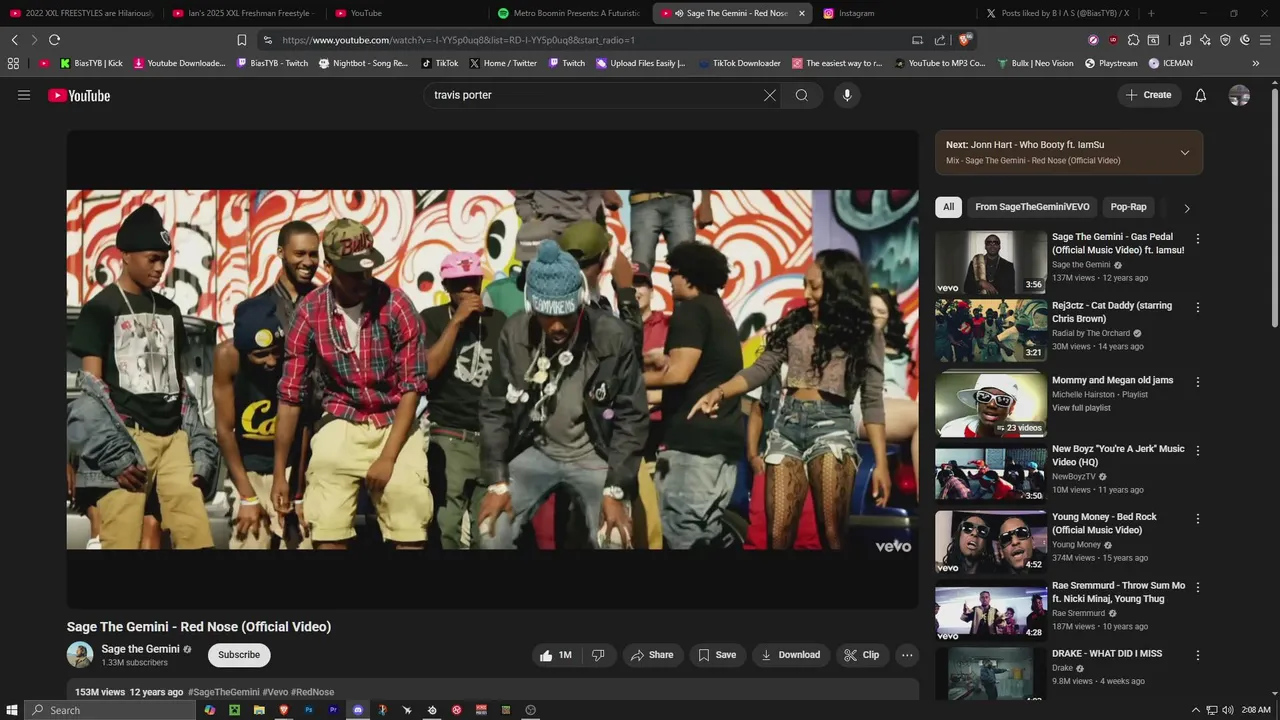Open Brave Shields lion icon

click(x=964, y=40)
